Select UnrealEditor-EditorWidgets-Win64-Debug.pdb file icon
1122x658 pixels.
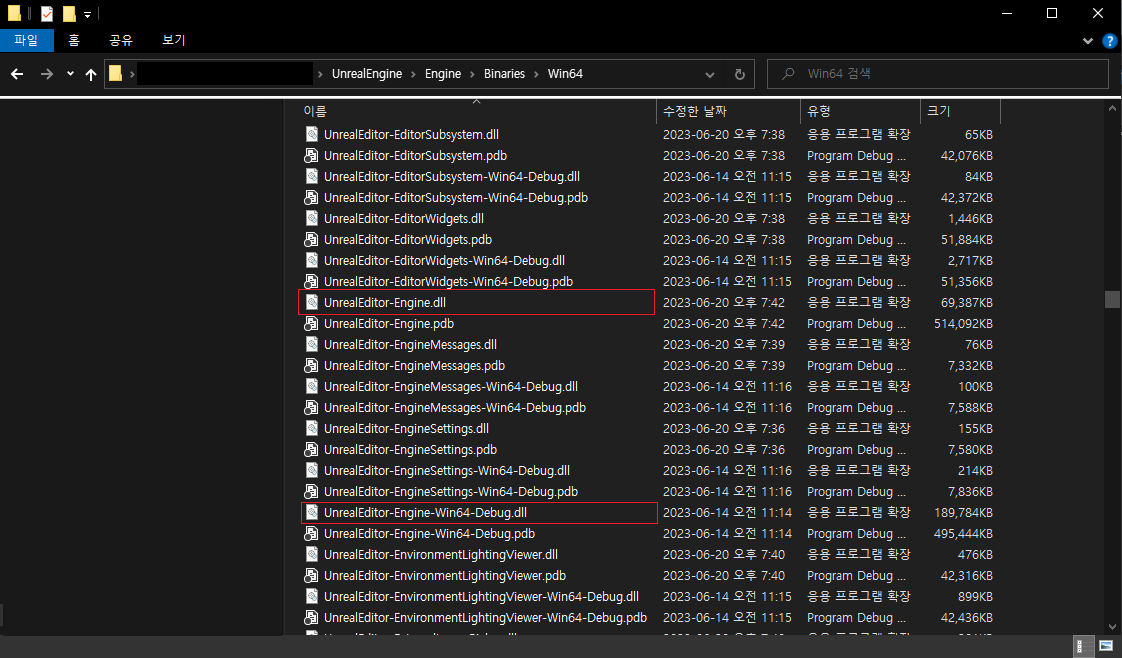(x=311, y=281)
